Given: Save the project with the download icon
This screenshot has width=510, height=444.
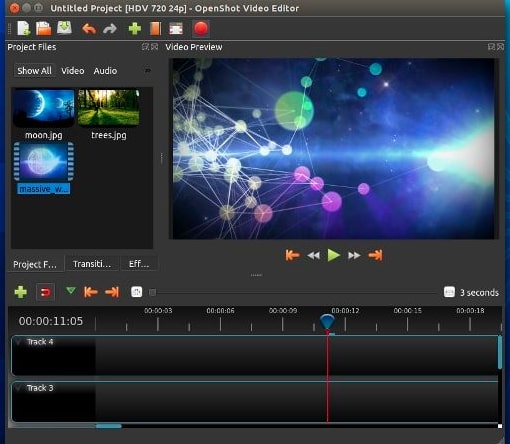Looking at the screenshot, I should [64, 28].
